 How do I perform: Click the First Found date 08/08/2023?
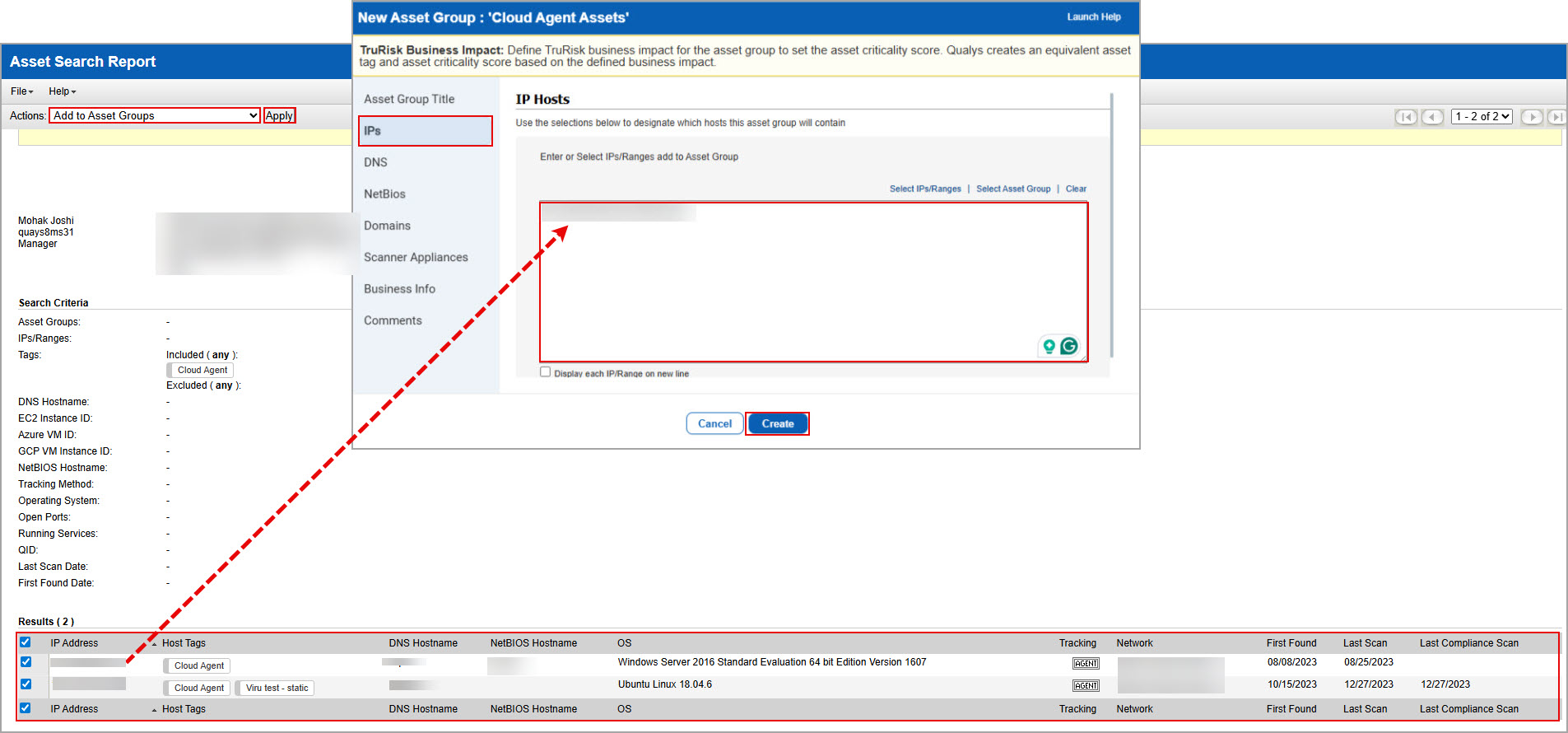[x=1292, y=662]
